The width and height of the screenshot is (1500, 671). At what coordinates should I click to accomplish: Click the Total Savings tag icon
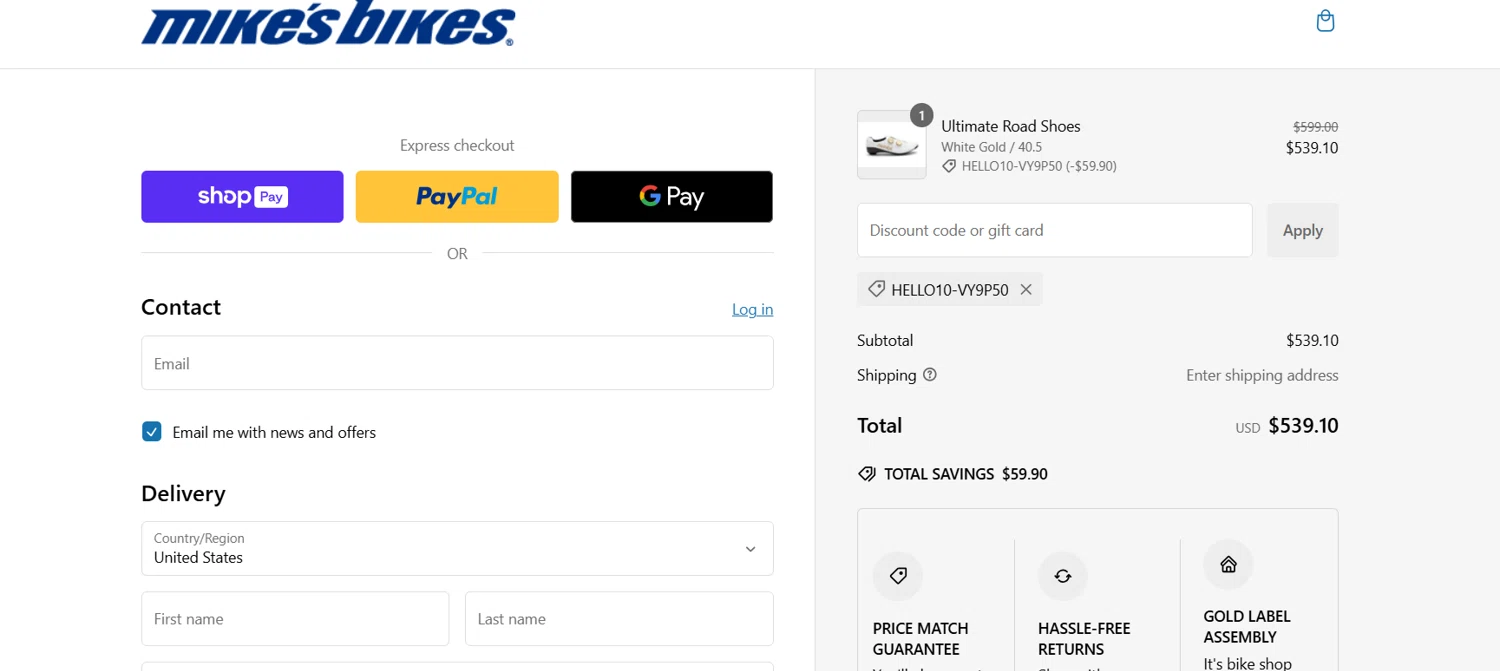tap(867, 474)
